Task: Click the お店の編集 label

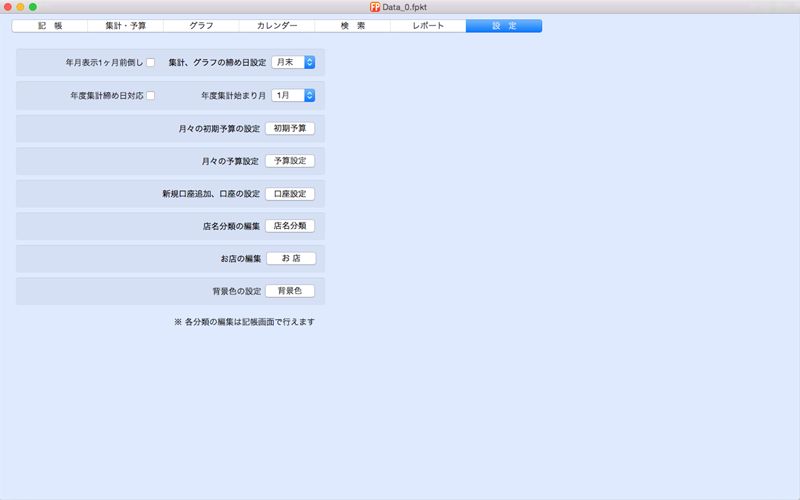Action: 241,259
